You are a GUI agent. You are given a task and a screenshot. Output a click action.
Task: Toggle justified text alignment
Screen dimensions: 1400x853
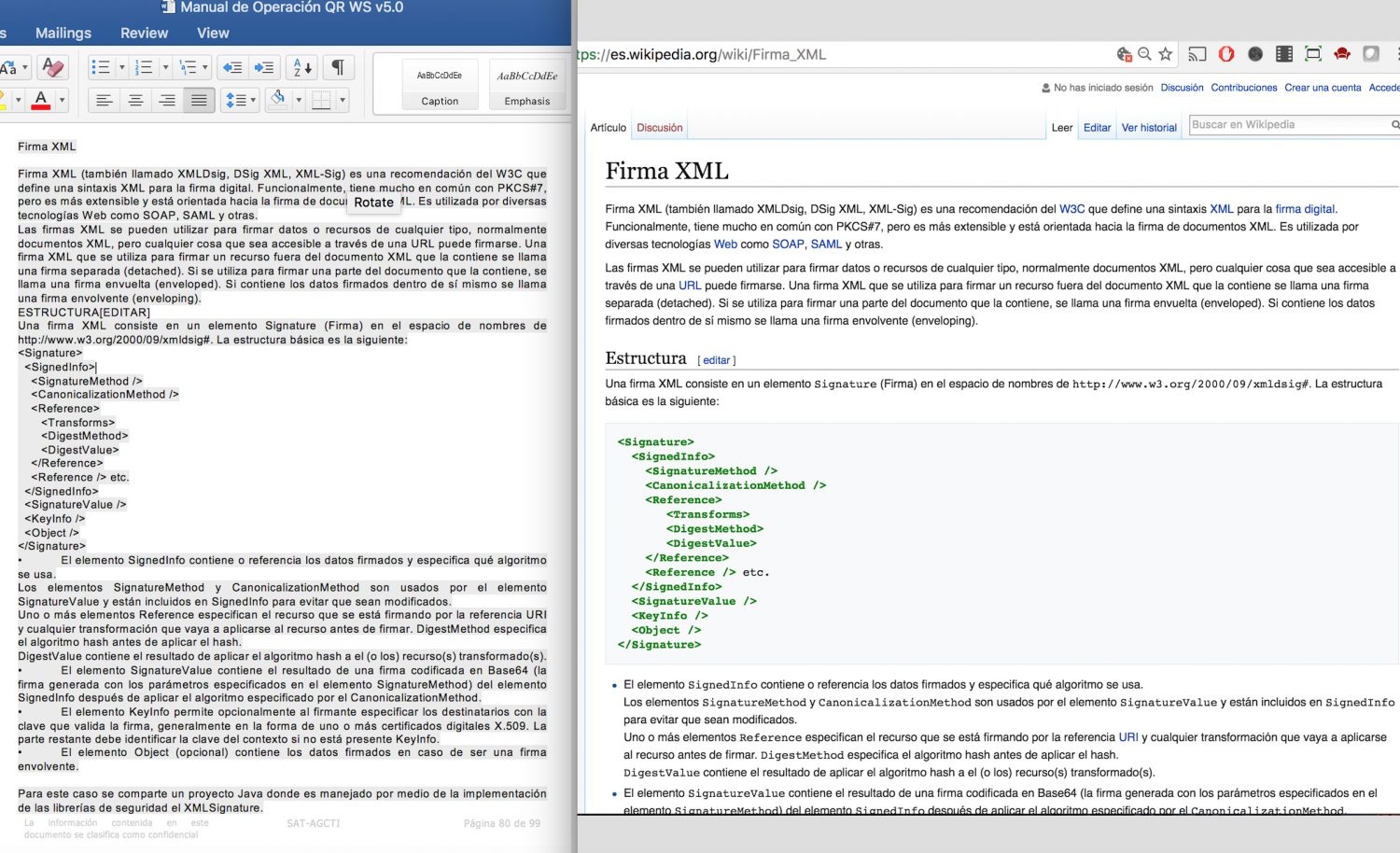[199, 100]
